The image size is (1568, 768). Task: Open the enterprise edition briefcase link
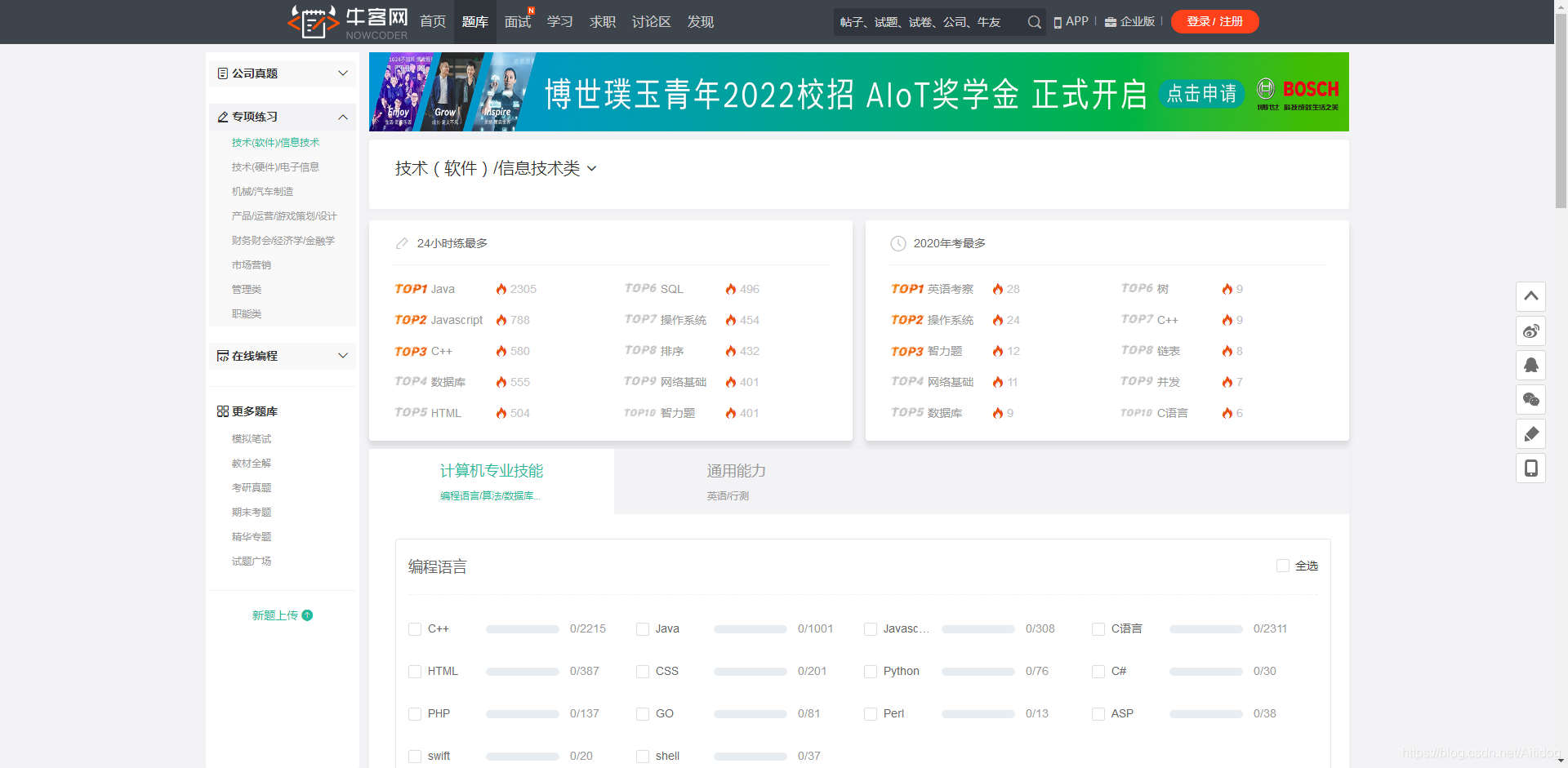1129,21
